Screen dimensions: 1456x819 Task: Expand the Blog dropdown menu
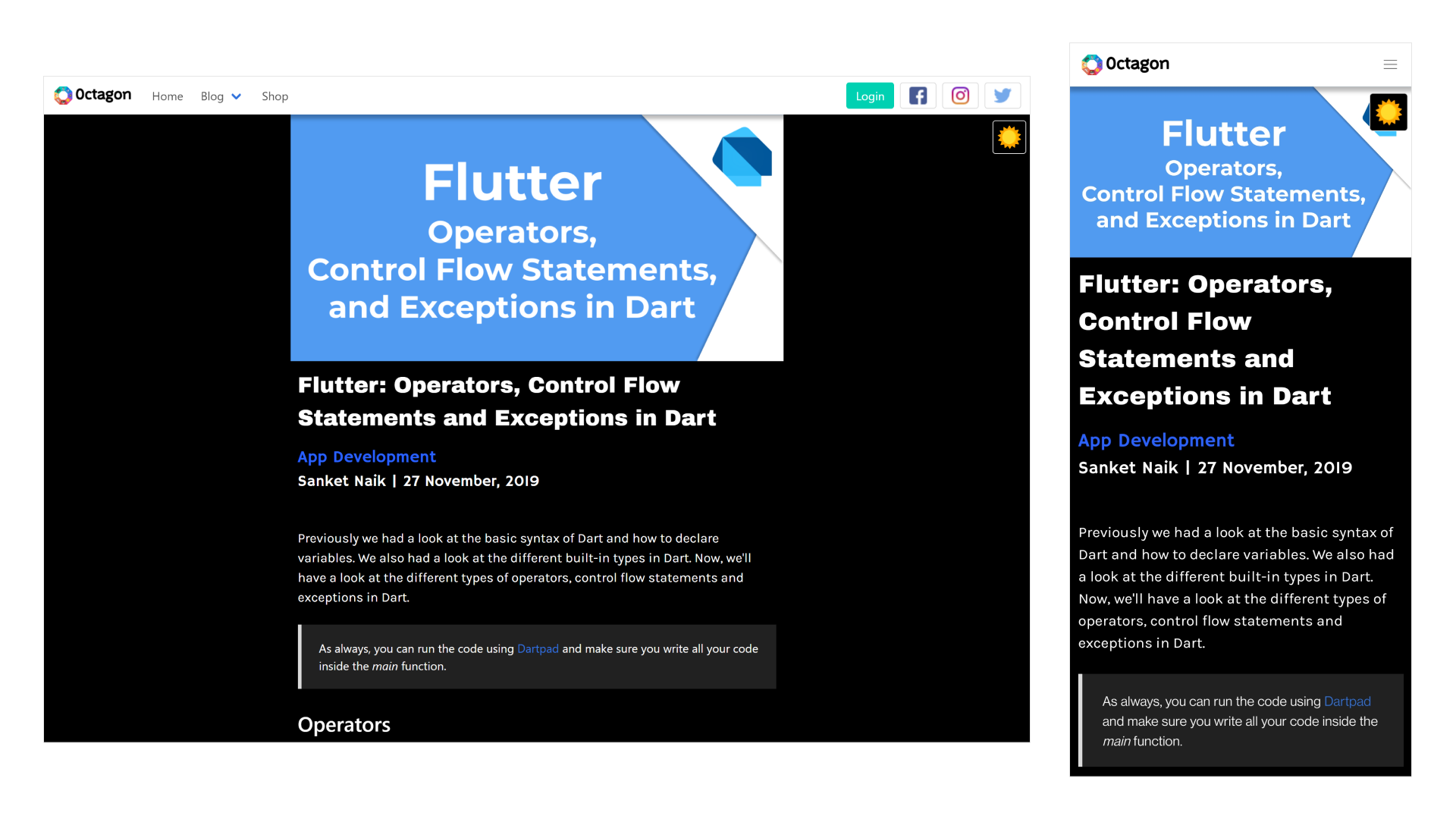[x=220, y=95]
